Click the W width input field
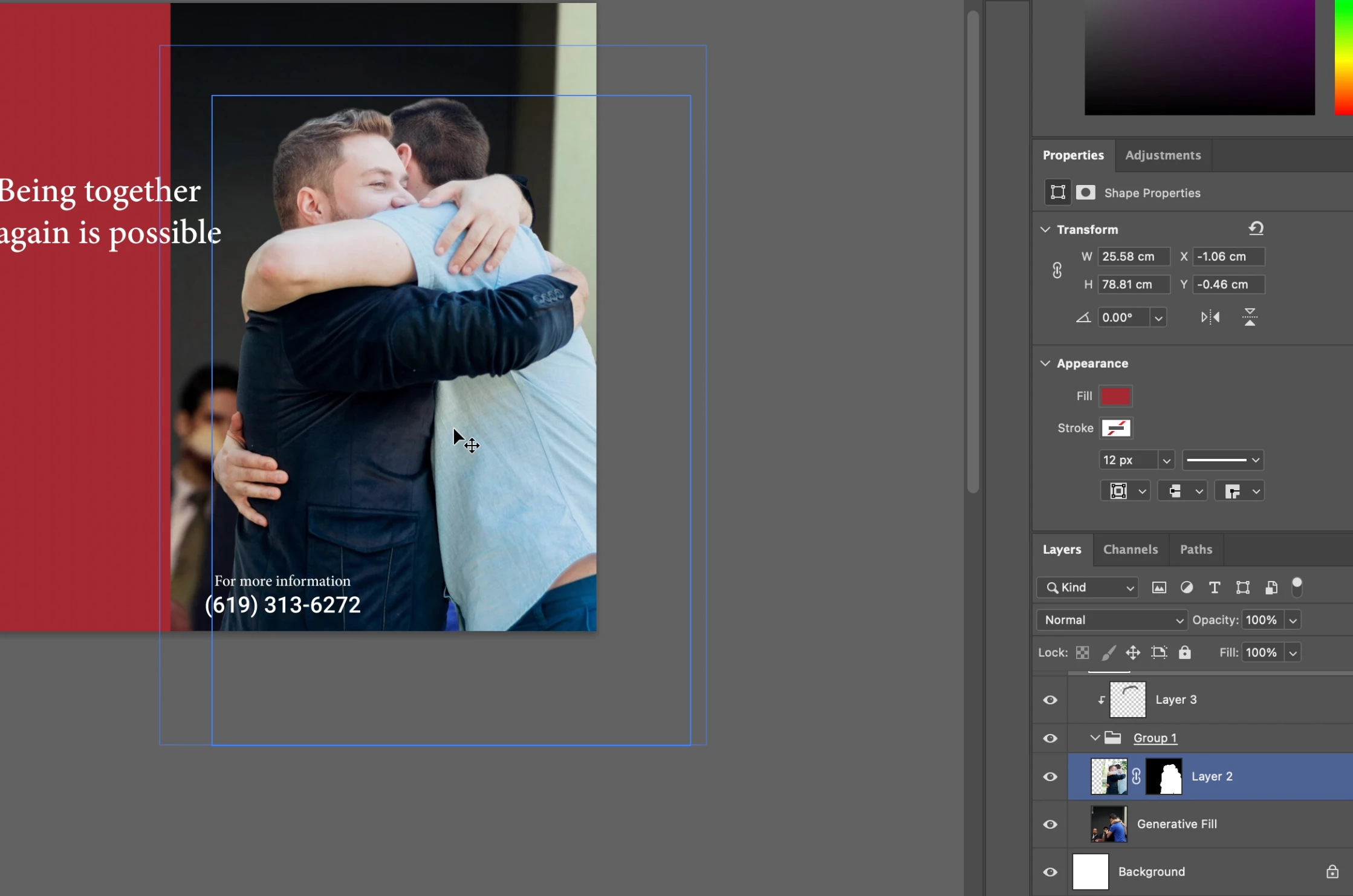 point(1132,256)
